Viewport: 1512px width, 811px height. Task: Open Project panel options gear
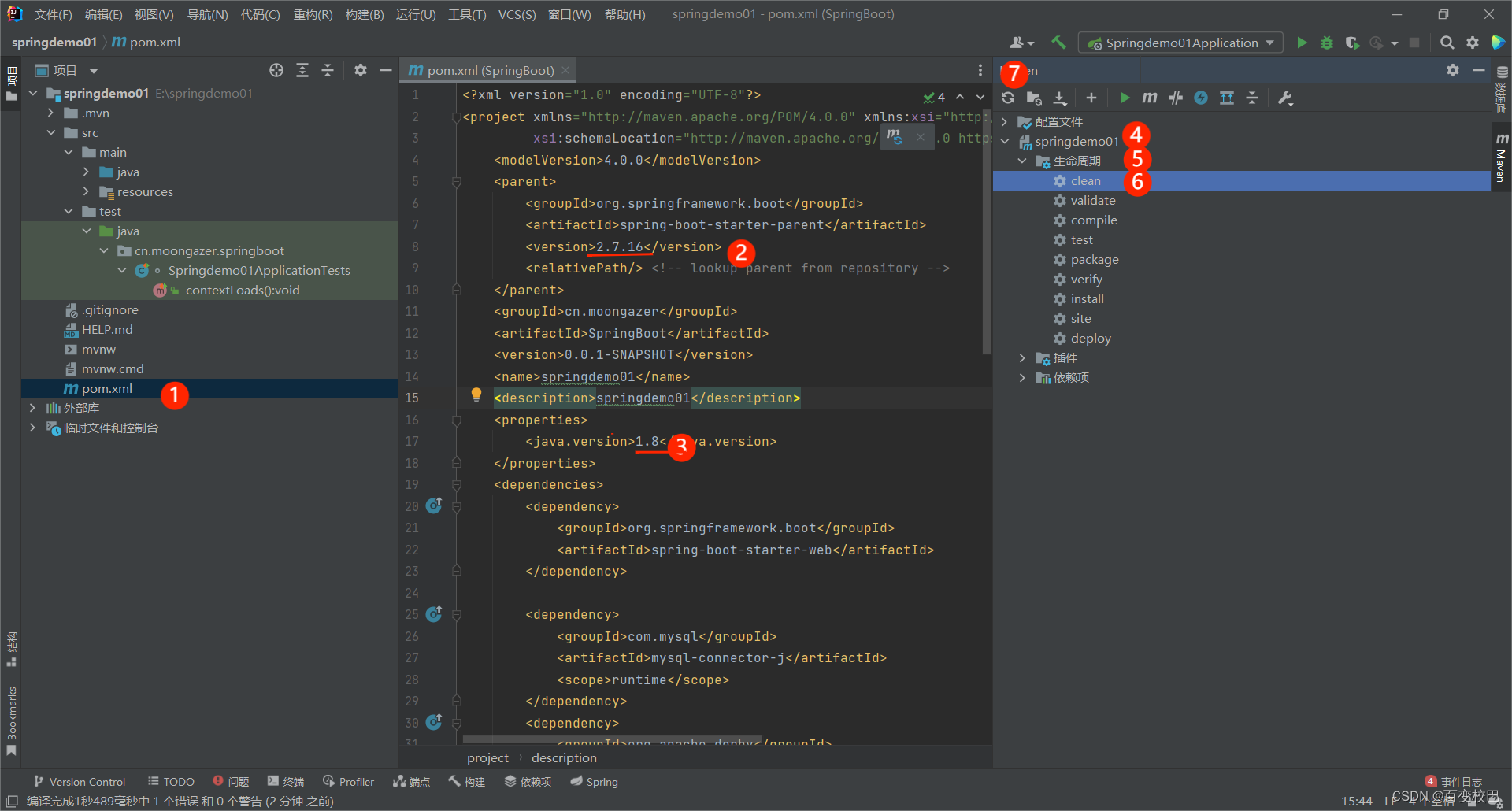(x=361, y=70)
